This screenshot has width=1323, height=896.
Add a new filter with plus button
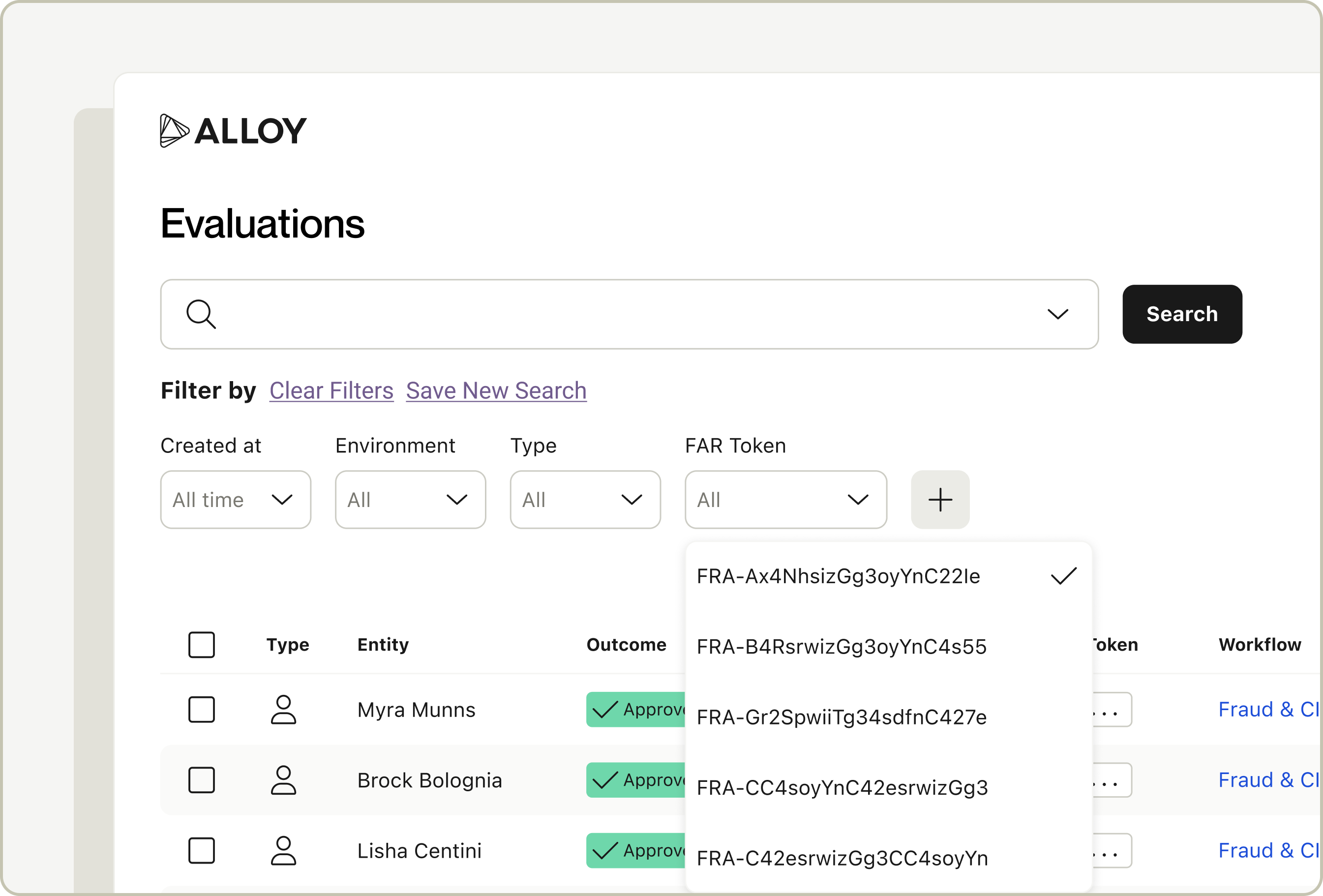tap(940, 500)
